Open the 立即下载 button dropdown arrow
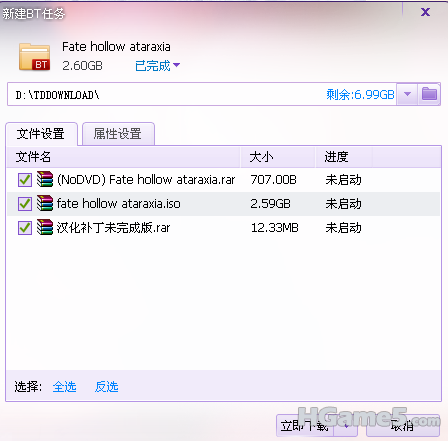448x441 pixels. click(346, 426)
